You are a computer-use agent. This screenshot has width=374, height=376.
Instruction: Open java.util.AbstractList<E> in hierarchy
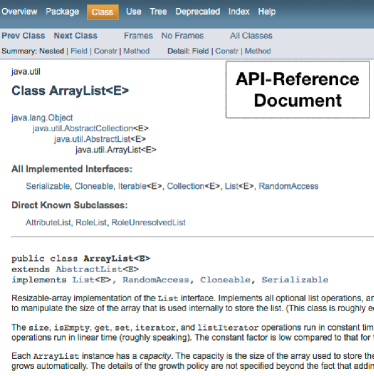pos(100,139)
